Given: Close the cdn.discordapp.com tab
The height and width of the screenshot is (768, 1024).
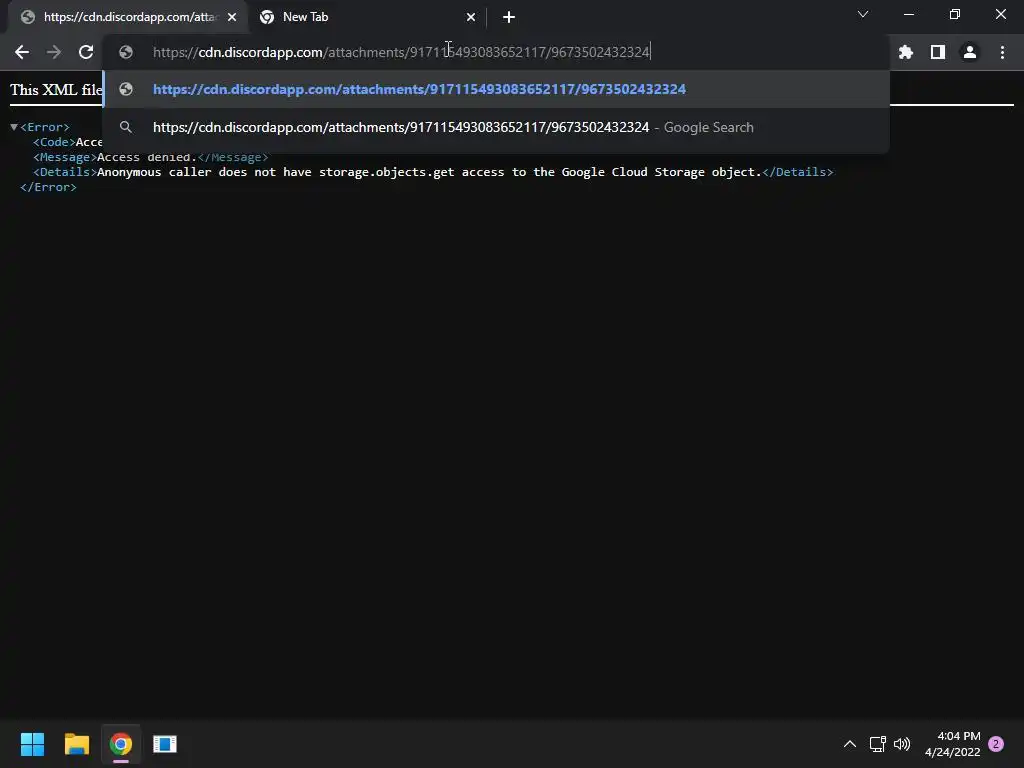Looking at the screenshot, I should point(232,18).
